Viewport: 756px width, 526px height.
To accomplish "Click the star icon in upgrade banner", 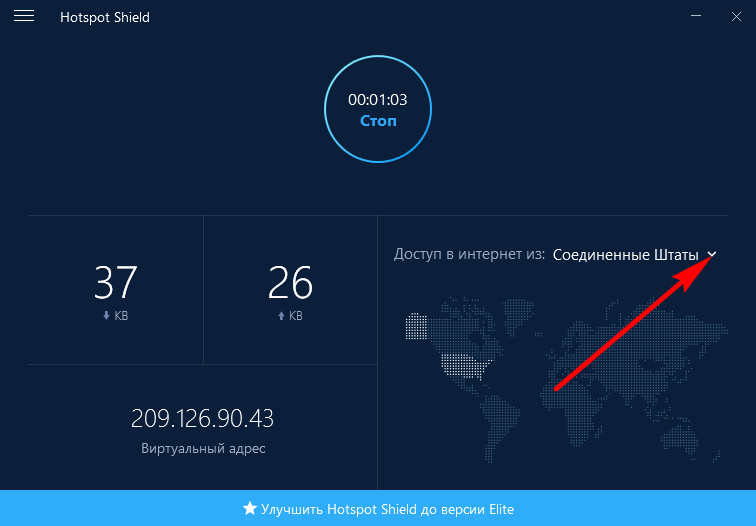I will (250, 508).
